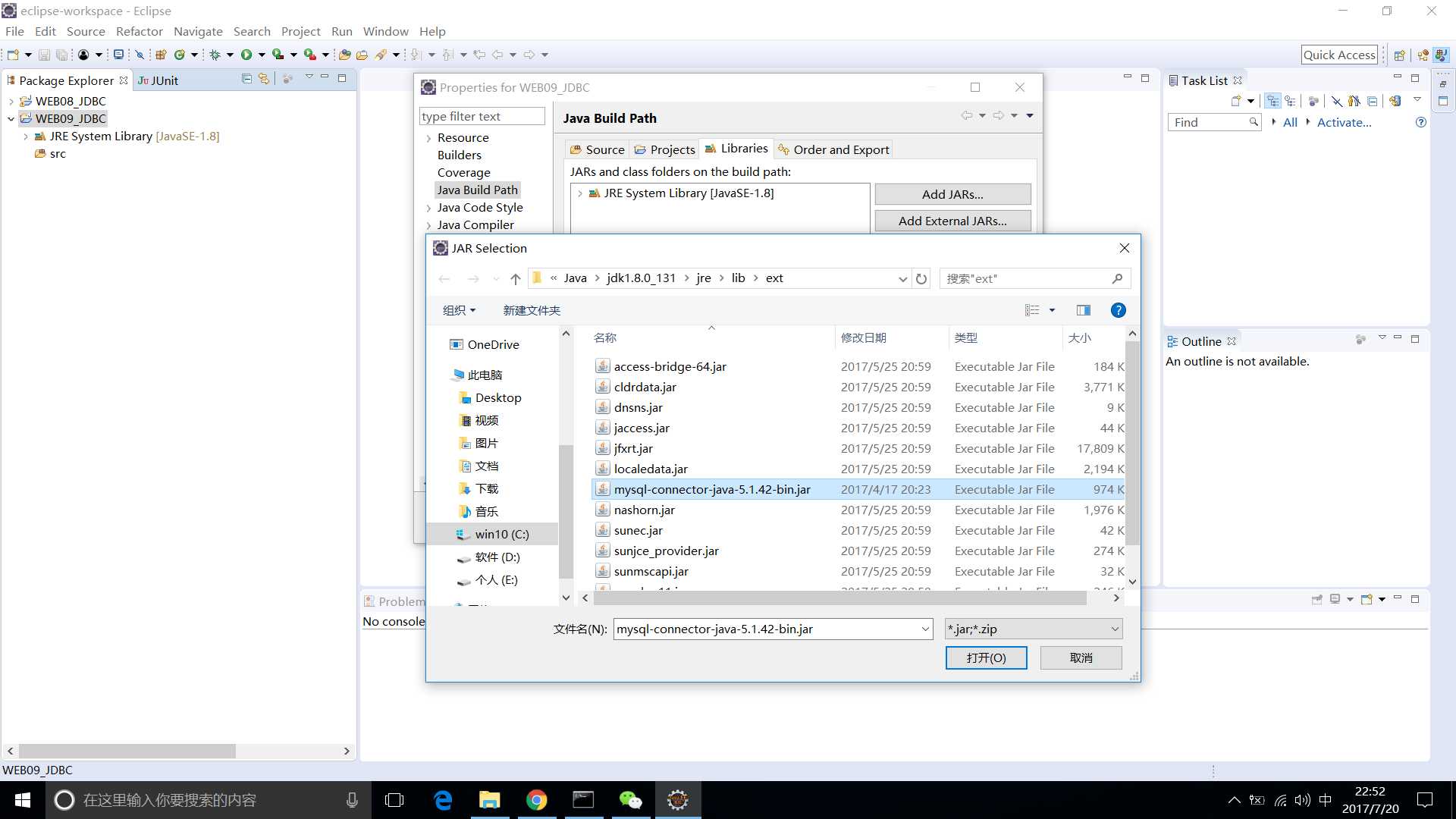Toggle Categorized view in Task List
Screen dimensions: 1456x819
[1272, 101]
